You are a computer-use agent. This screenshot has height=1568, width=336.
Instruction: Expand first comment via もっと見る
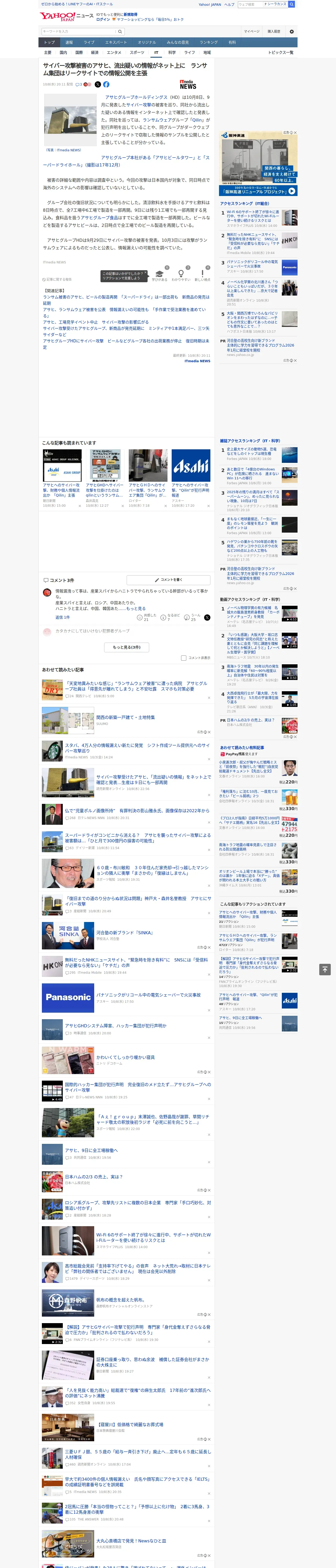coord(137,609)
